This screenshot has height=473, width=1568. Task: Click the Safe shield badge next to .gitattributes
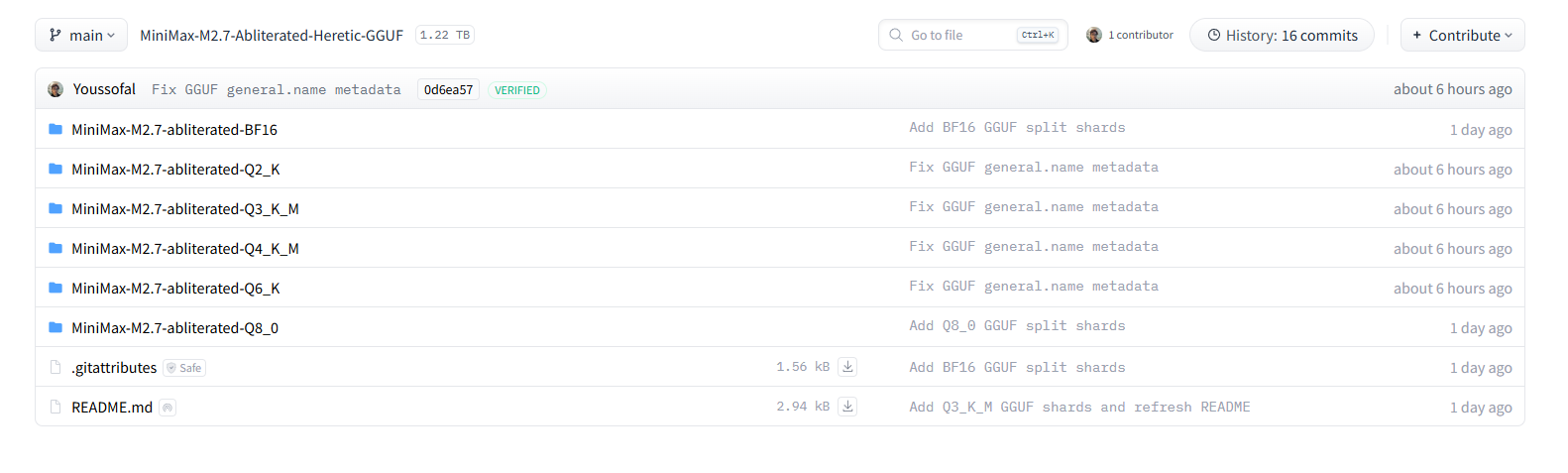[184, 368]
